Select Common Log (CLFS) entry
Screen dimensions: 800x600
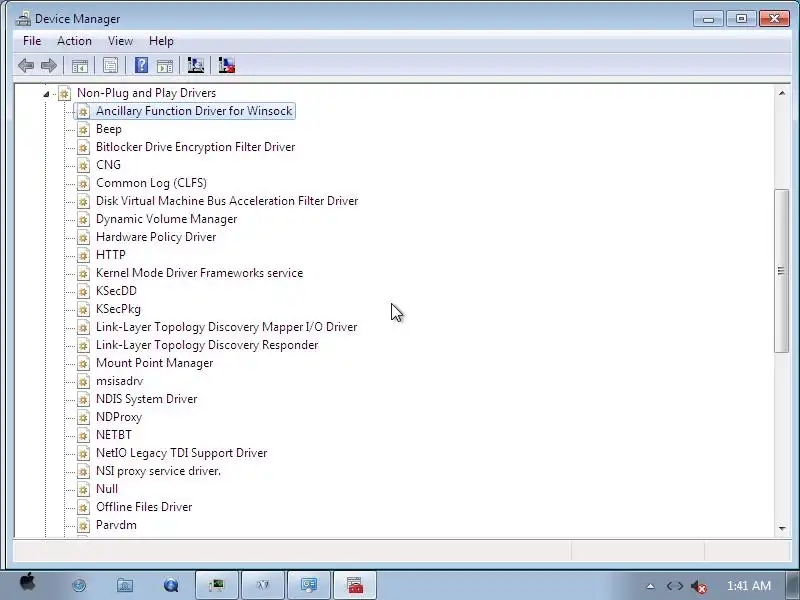coord(151,183)
